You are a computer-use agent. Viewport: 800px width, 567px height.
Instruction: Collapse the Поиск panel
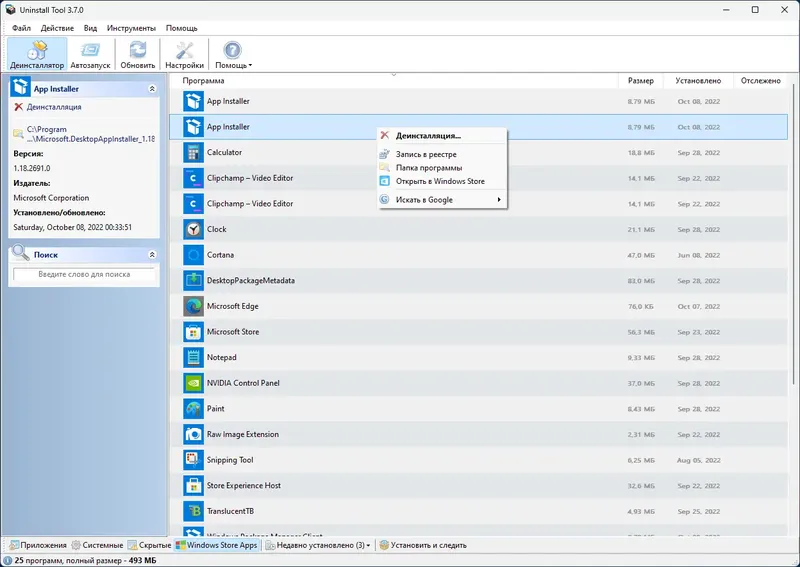click(152, 254)
